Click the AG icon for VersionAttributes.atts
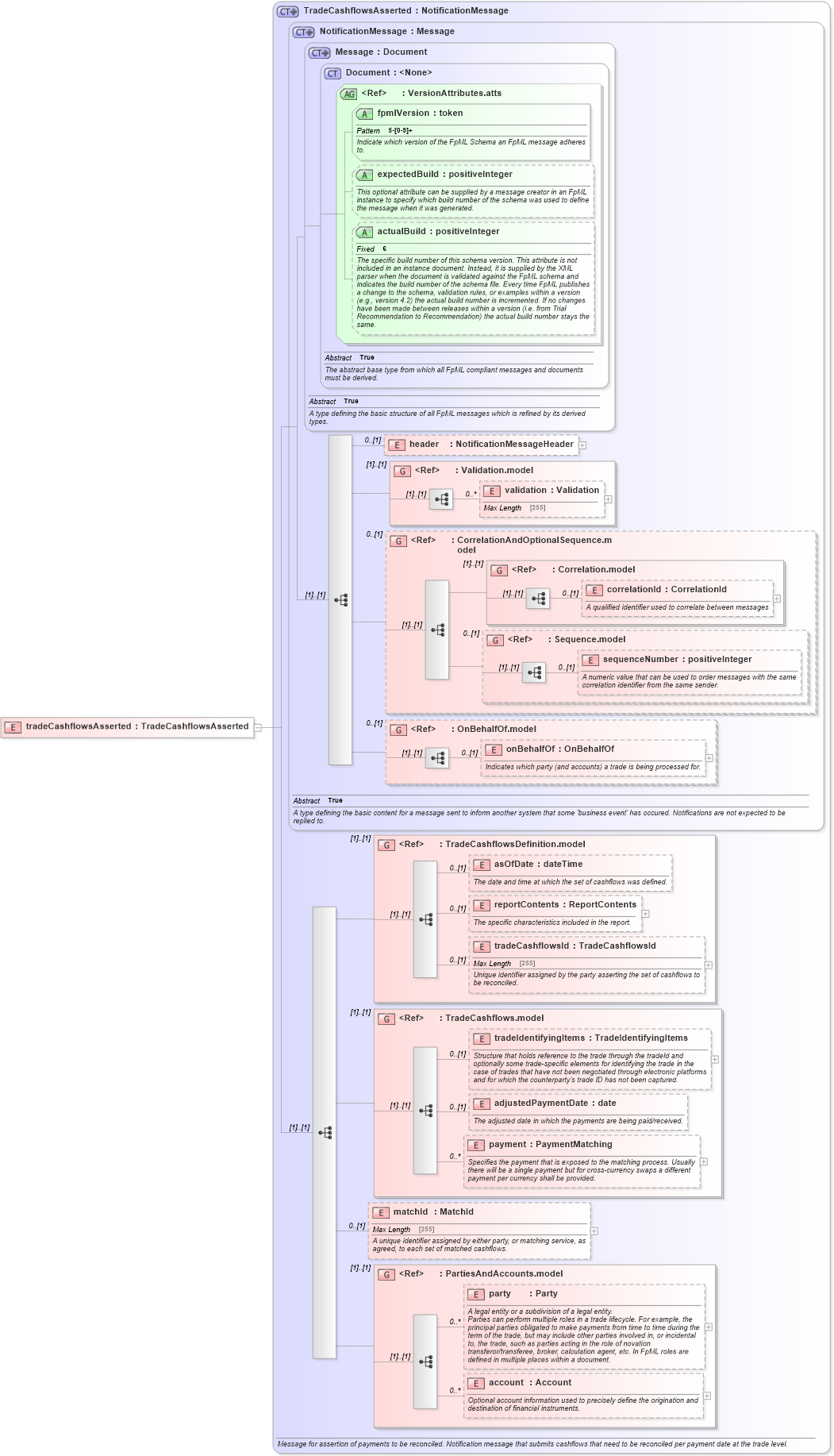834x1456 pixels. click(348, 94)
